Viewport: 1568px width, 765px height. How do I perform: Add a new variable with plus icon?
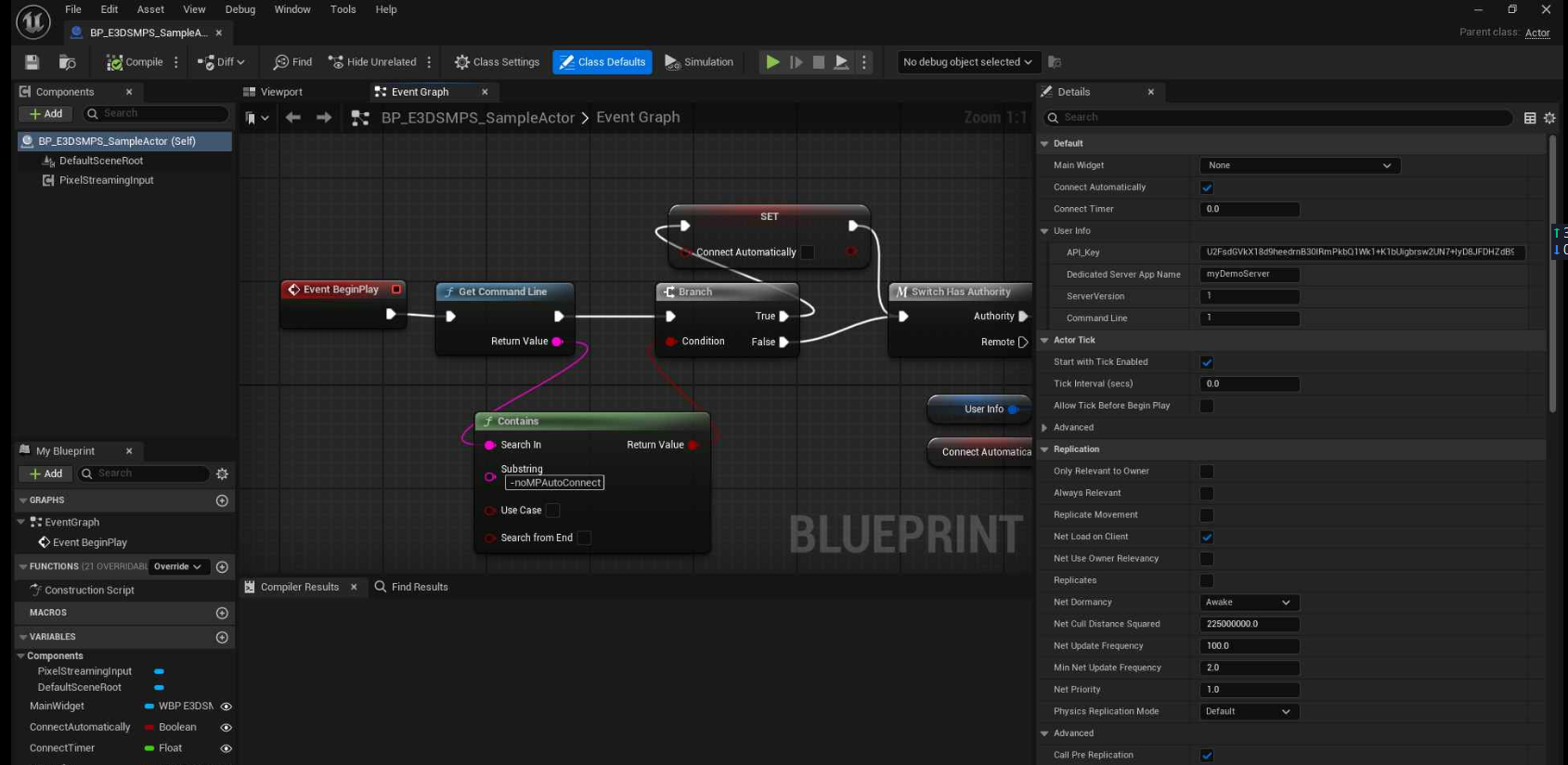(x=222, y=638)
